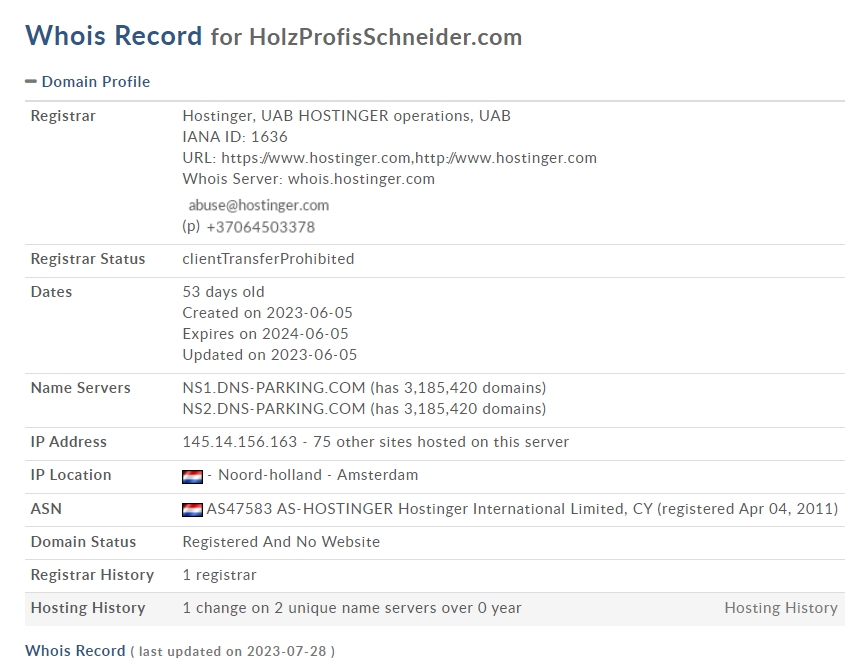Click the 'Registrar History' row label
The image size is (845, 669).
pos(92,575)
